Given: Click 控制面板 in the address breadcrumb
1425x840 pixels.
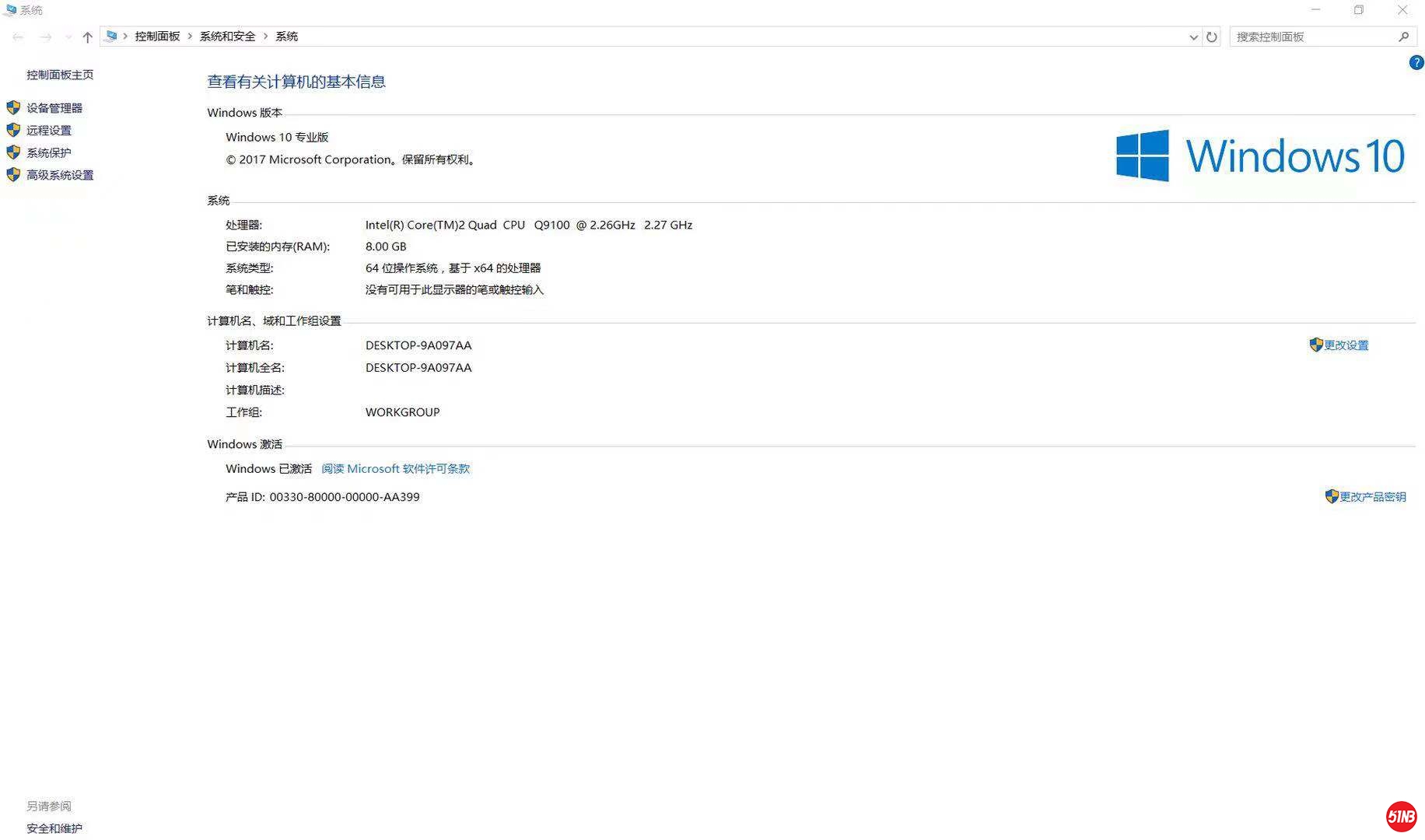Looking at the screenshot, I should pyautogui.click(x=157, y=37).
